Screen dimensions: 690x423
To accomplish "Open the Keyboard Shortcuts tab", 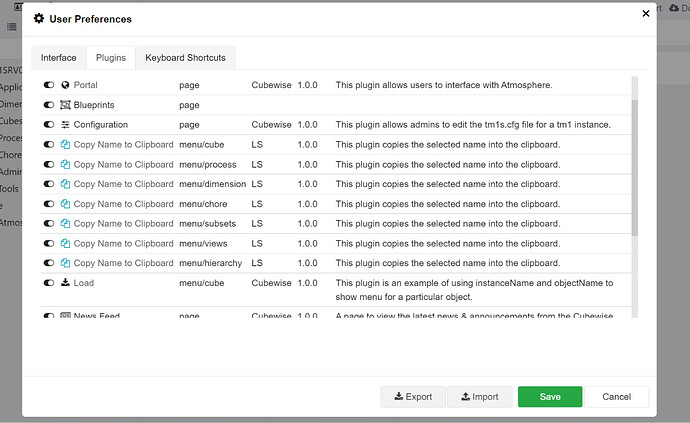I will [x=185, y=58].
